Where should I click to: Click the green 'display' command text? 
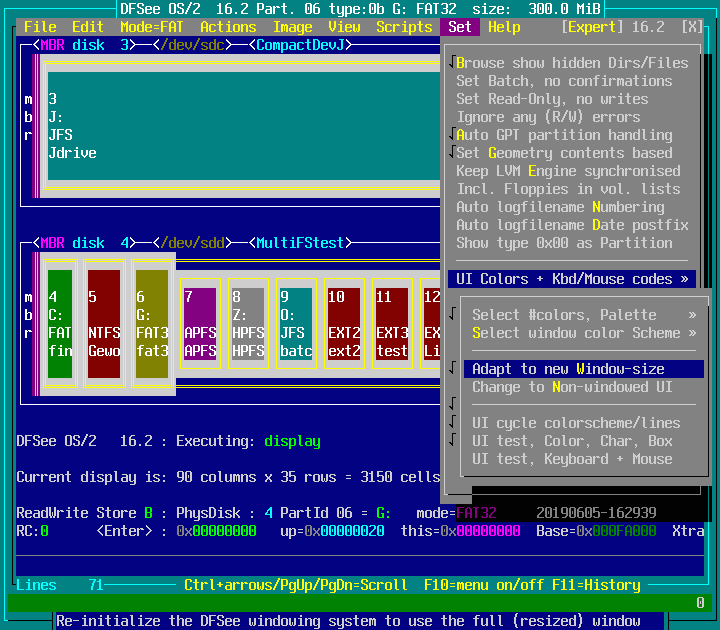(x=292, y=441)
